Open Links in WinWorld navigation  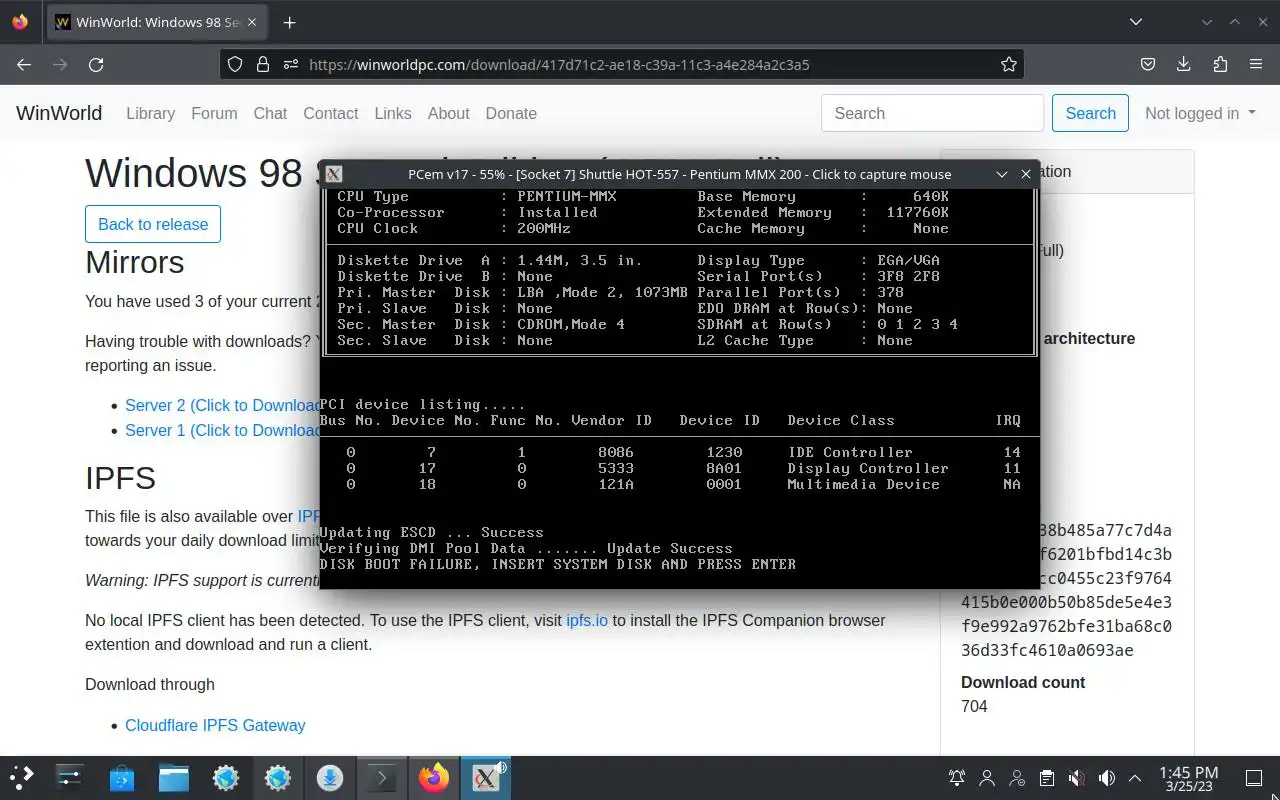393,113
